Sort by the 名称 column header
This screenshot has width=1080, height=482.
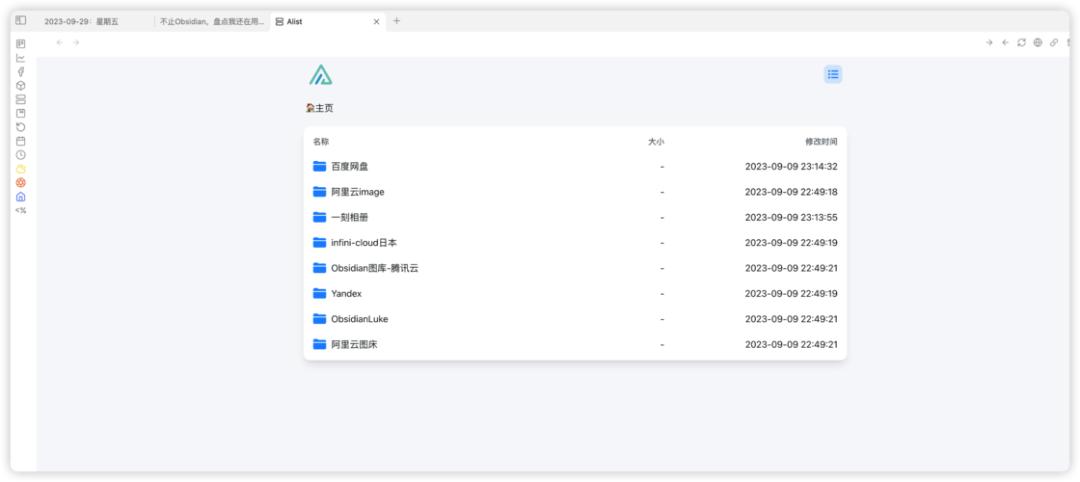(x=321, y=142)
